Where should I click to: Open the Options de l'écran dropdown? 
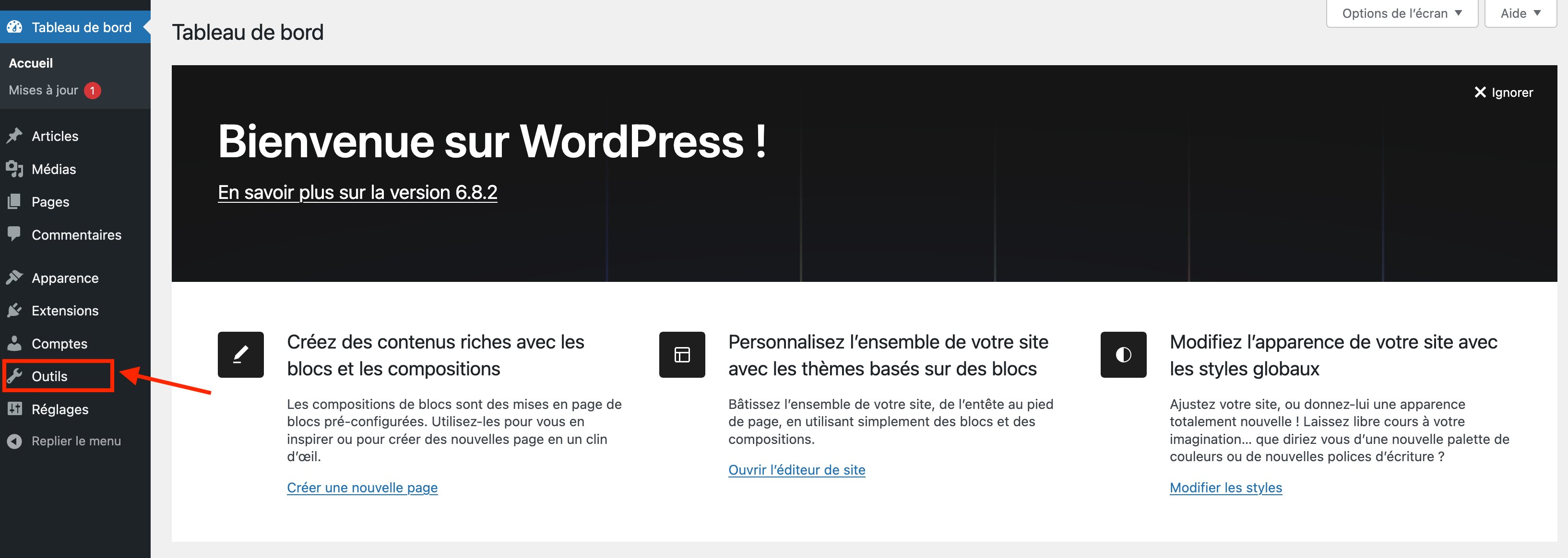(1402, 13)
